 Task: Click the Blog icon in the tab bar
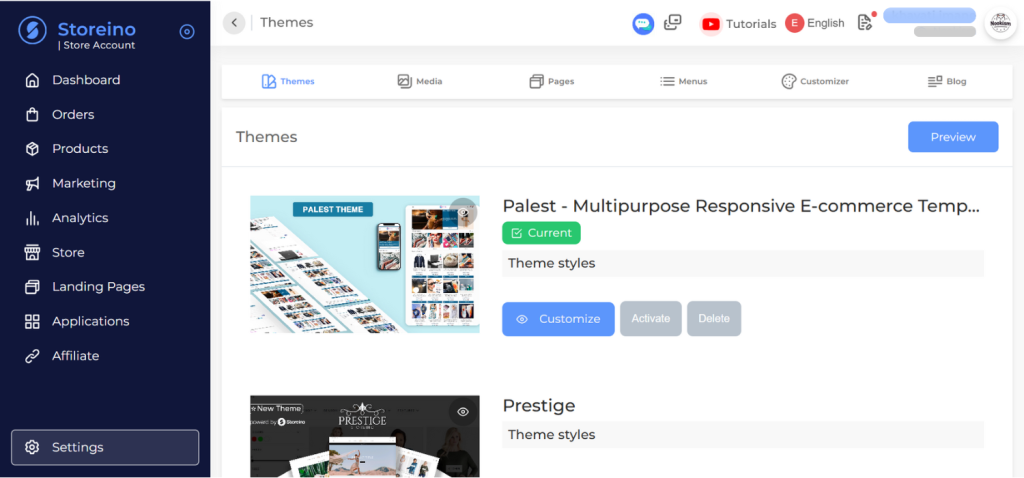(x=935, y=82)
